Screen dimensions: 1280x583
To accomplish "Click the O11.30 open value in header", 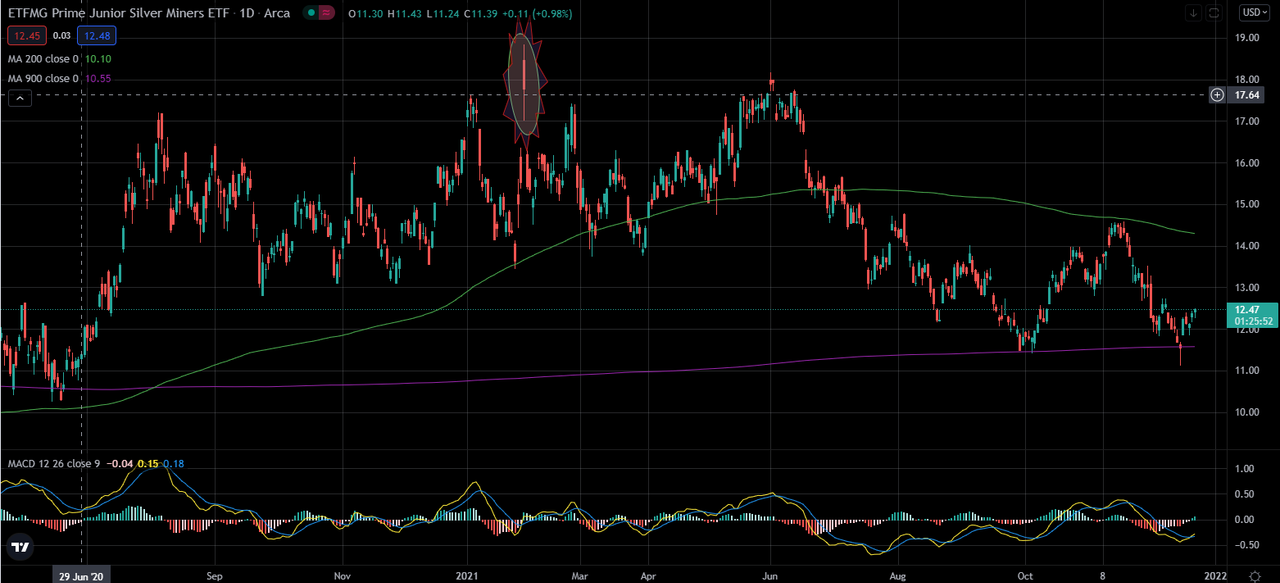I will 364,12.
